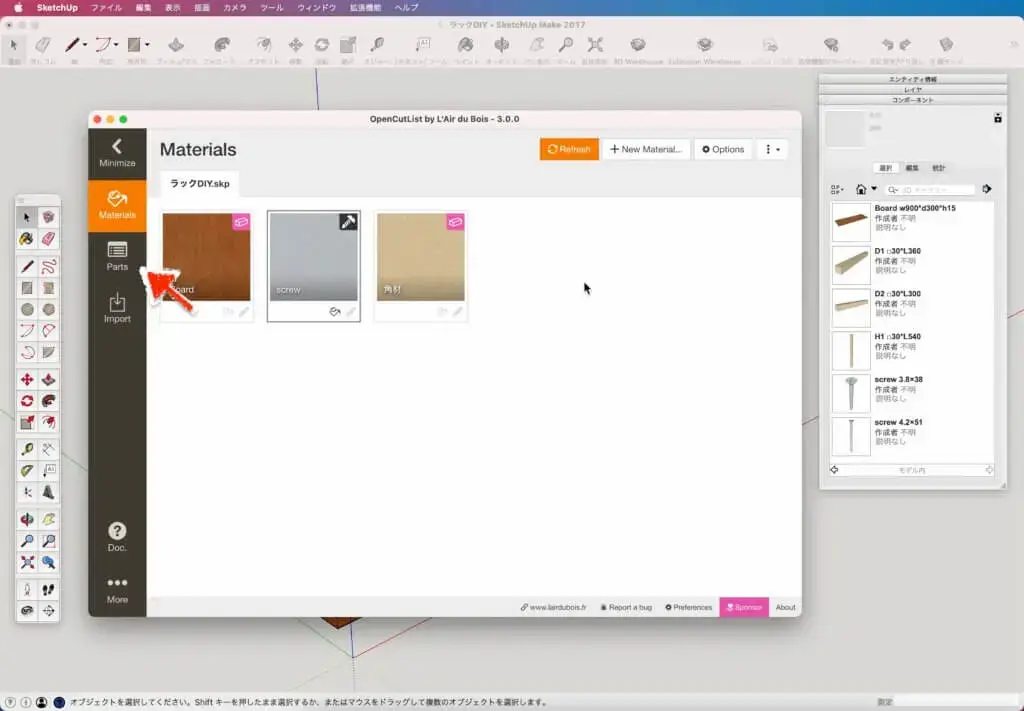Expand the Line tool dropdown arrow in top toolbar
This screenshot has height=711, width=1024.
[85, 45]
